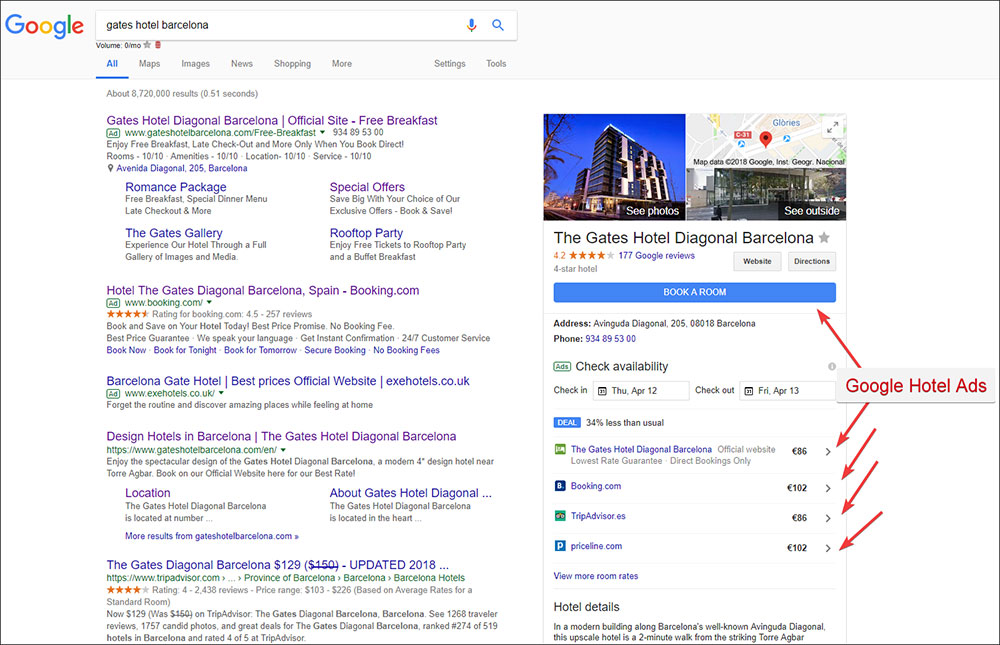Click the magnifying glass search icon
Screen dimensions: 1000x645
coord(498,25)
